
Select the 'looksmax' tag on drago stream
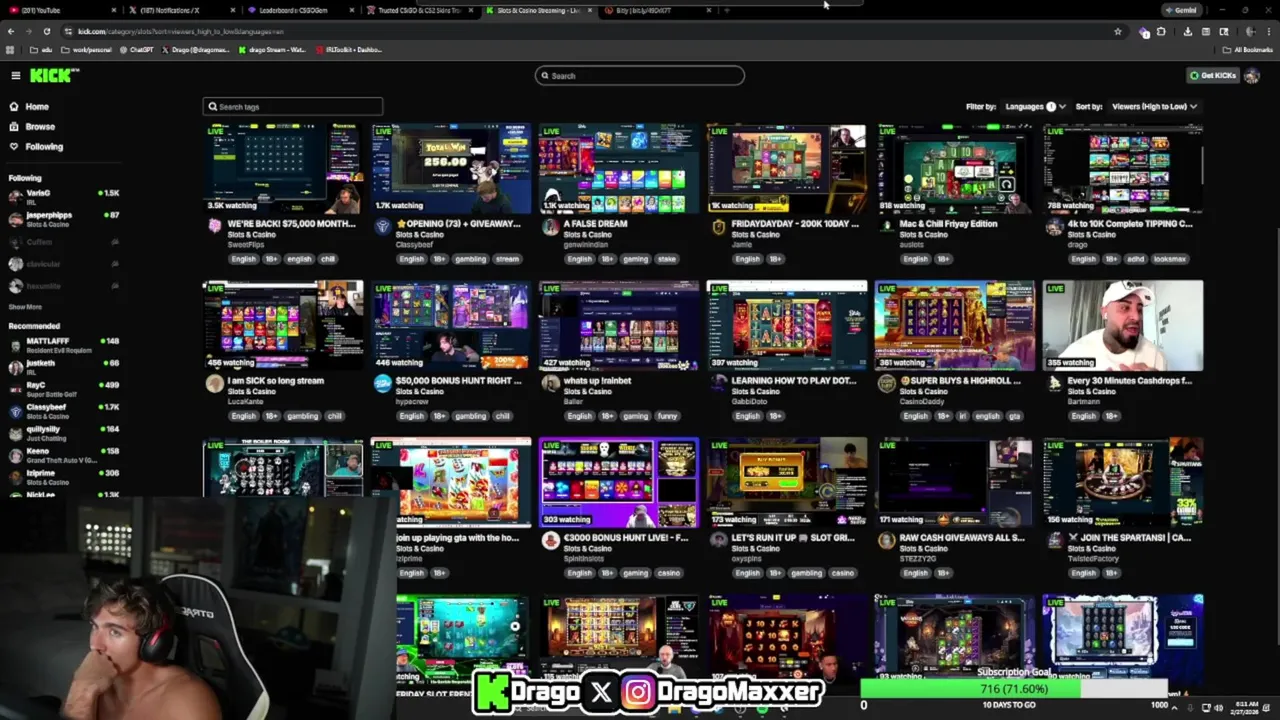pos(1170,259)
